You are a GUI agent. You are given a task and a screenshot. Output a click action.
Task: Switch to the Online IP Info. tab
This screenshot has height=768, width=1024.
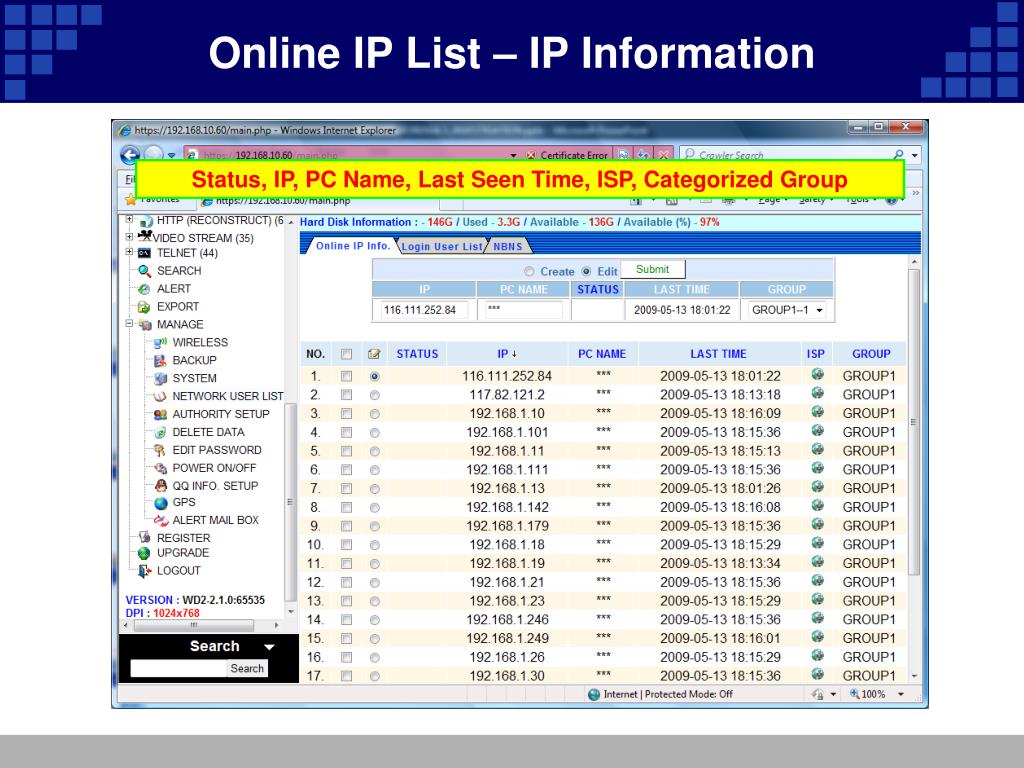pyautogui.click(x=353, y=246)
